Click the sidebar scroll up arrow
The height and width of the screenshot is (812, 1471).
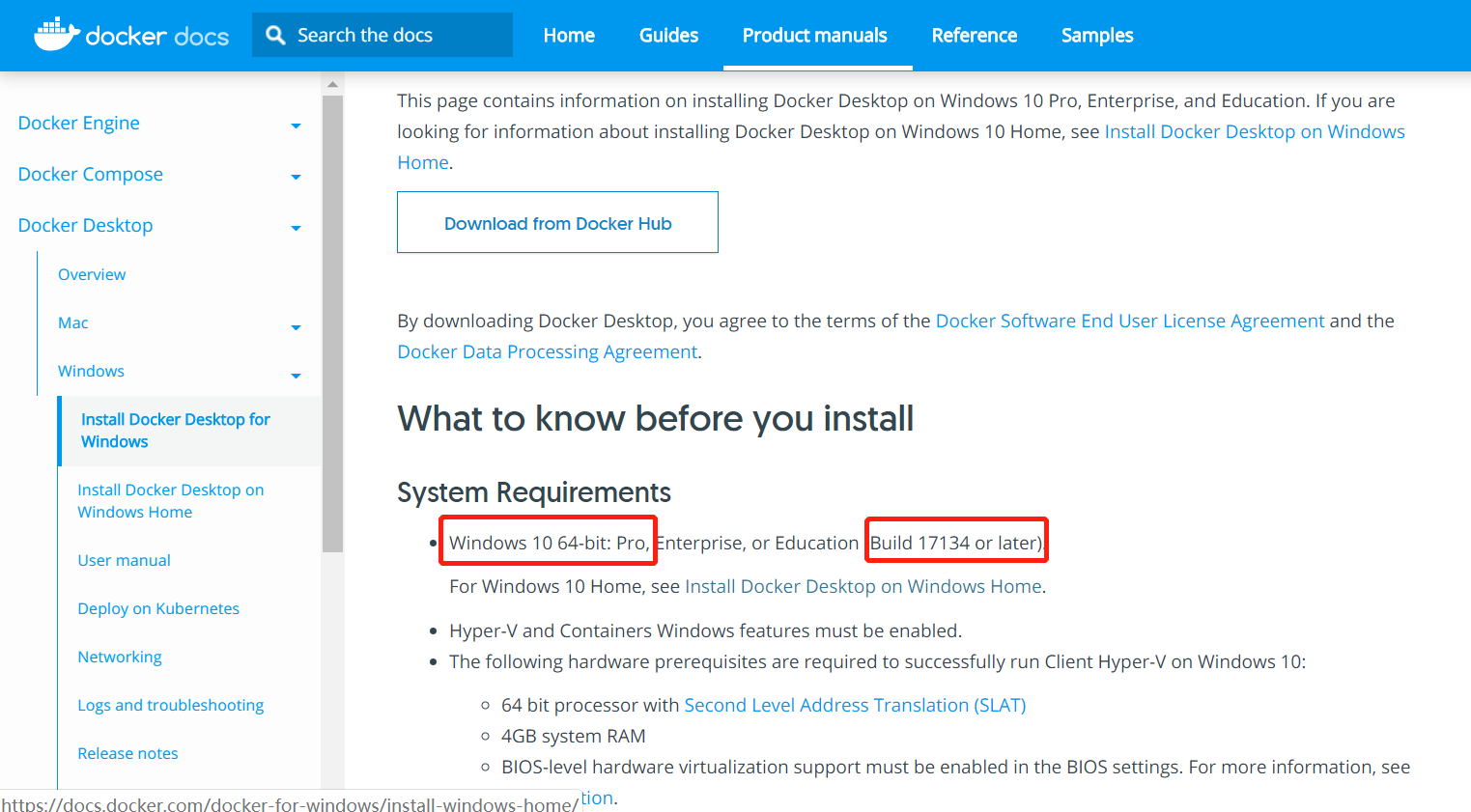pyautogui.click(x=332, y=84)
